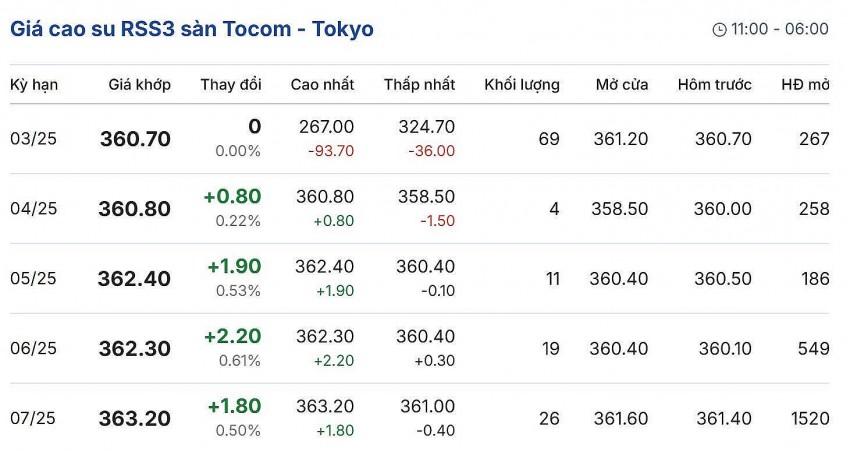Viewport: 850px width, 452px height.
Task: Click the 06/25 contract term
Action: pos(33,349)
